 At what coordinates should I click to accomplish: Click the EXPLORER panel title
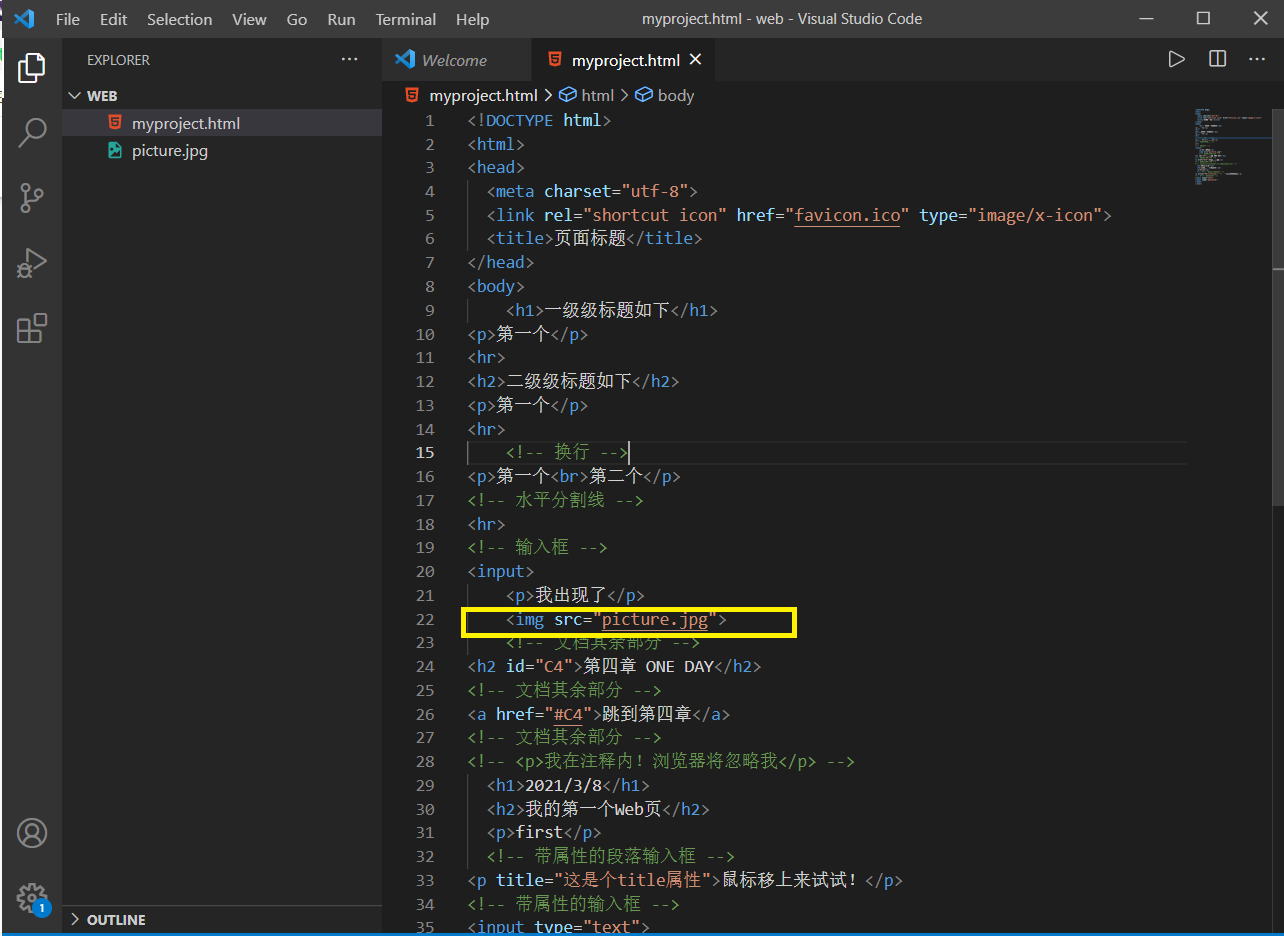(118, 60)
